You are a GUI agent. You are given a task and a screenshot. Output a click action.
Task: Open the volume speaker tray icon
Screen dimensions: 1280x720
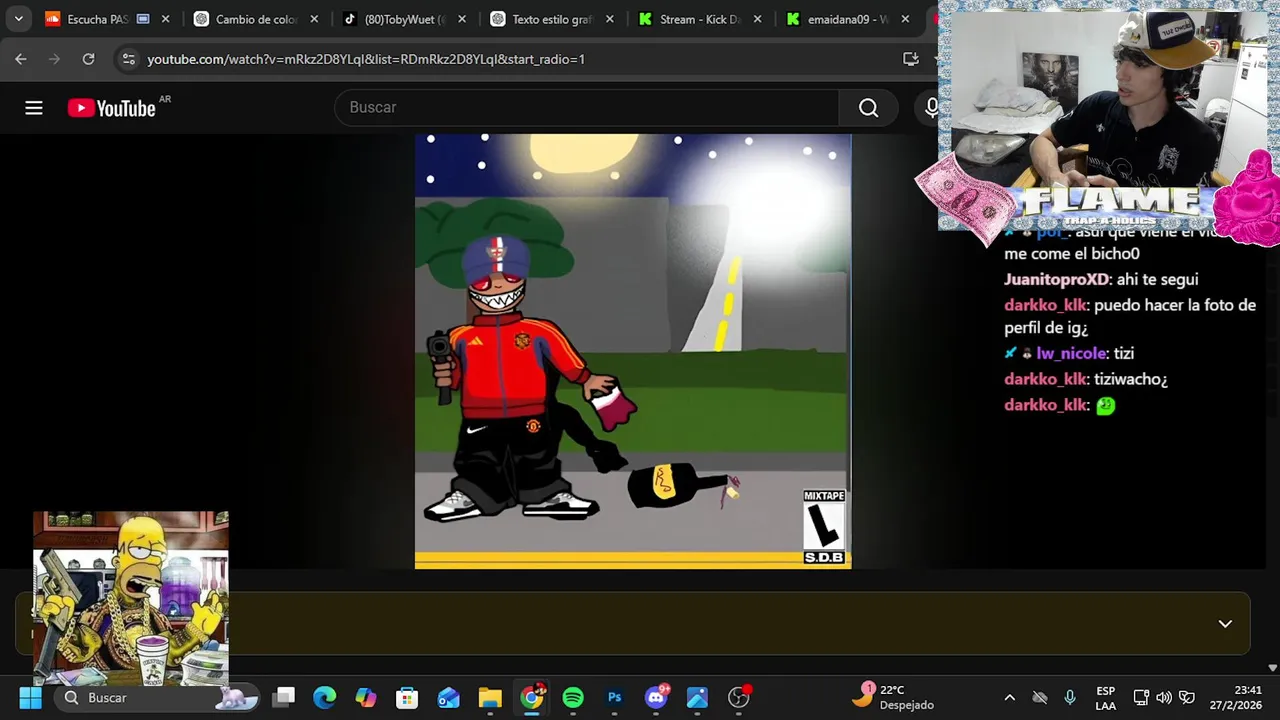point(1164,697)
